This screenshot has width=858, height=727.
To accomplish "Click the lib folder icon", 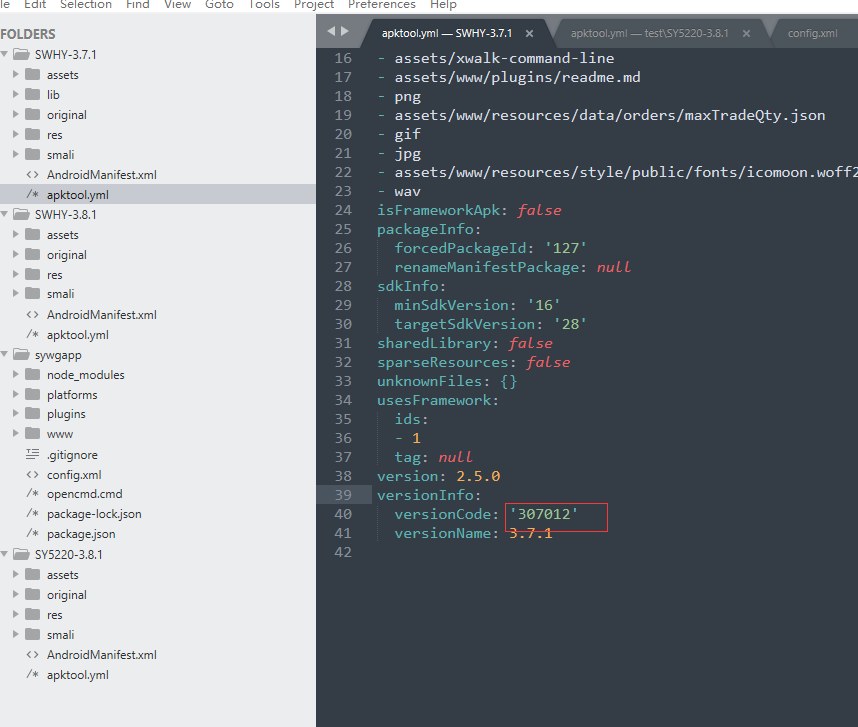I will [x=33, y=94].
